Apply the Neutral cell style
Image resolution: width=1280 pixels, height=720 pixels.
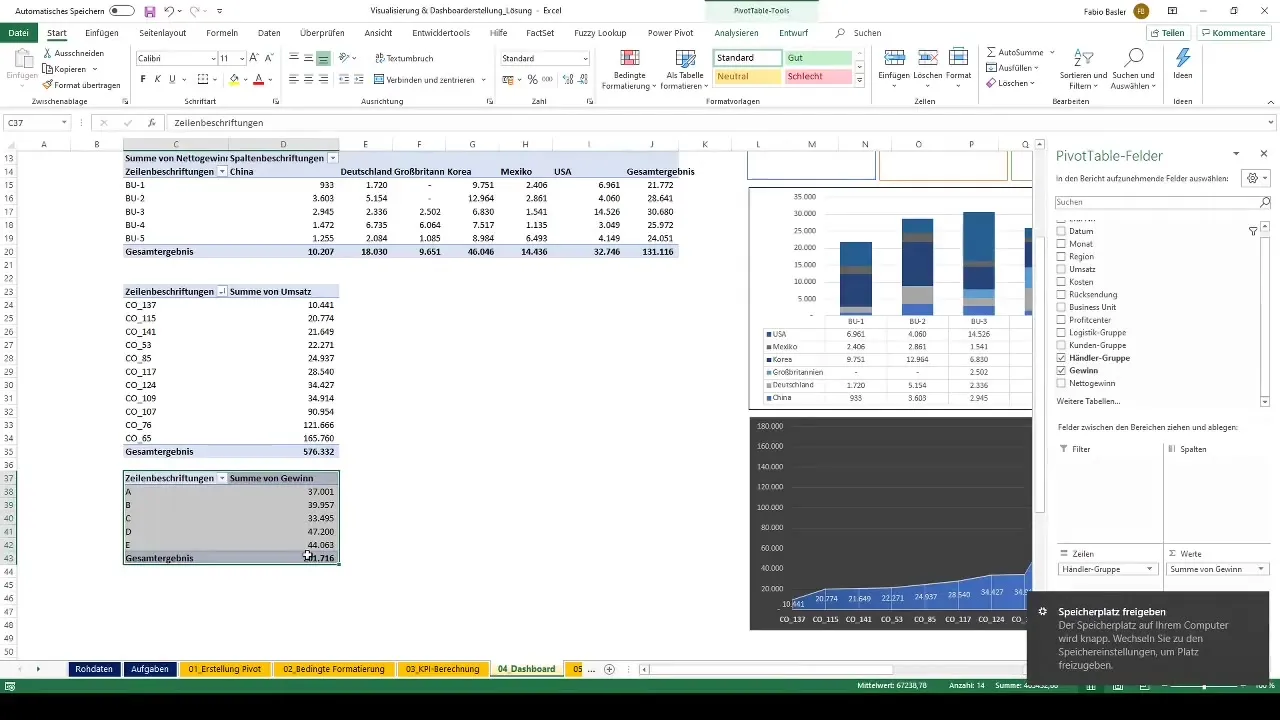coord(747,76)
